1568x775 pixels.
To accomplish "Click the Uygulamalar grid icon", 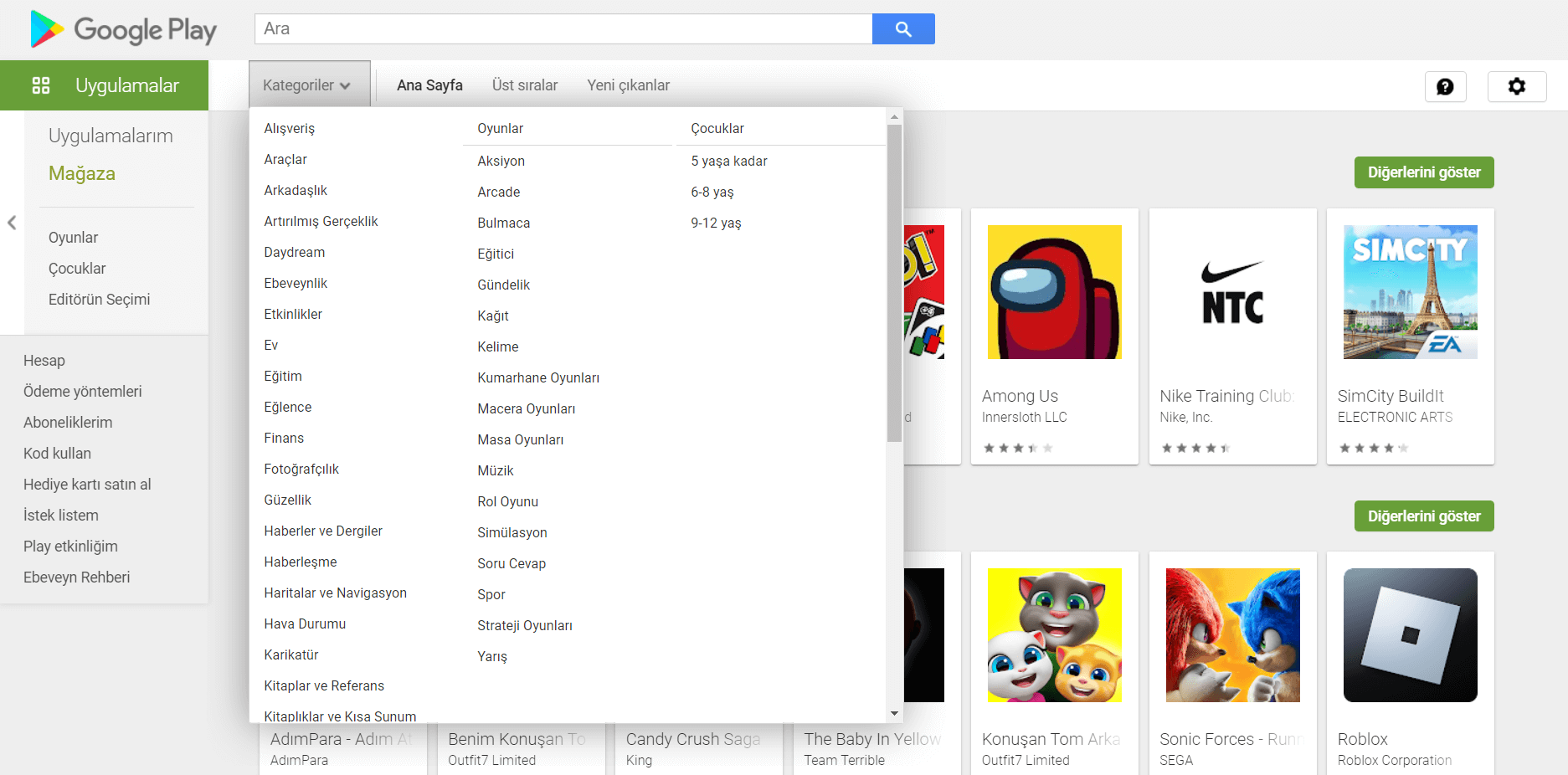I will tap(41, 85).
